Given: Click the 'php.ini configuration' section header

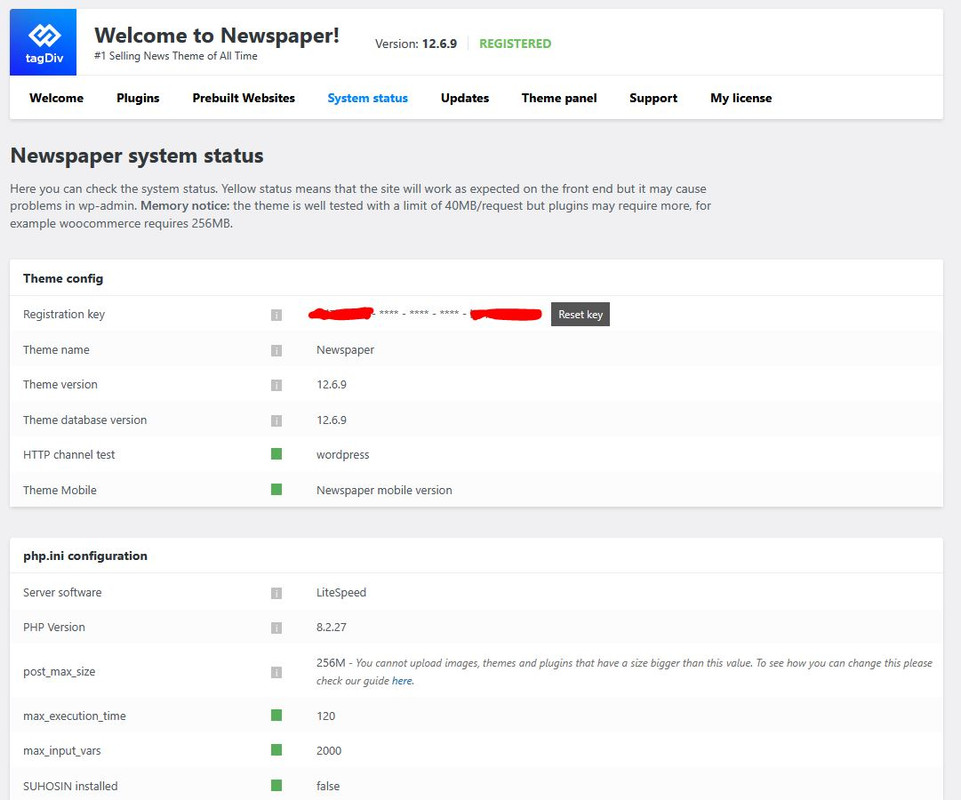Looking at the screenshot, I should [x=85, y=556].
